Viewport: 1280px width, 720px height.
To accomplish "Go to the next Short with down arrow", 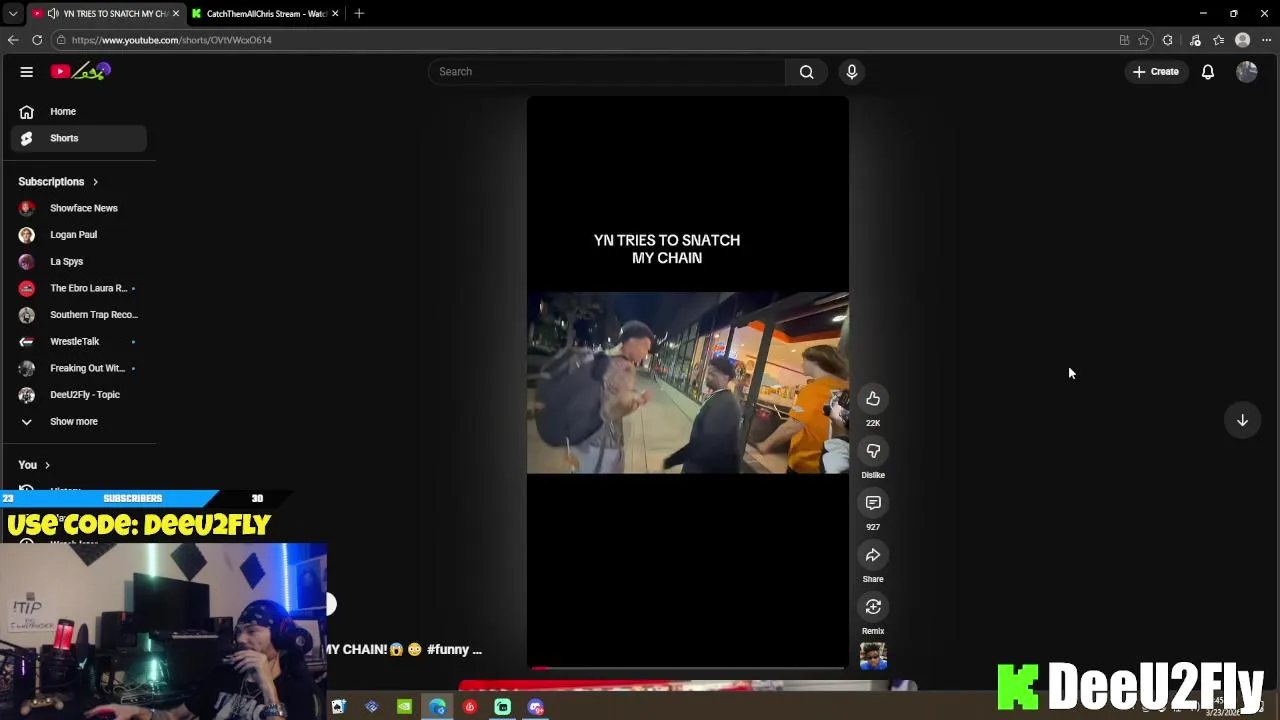I will 1242,421.
